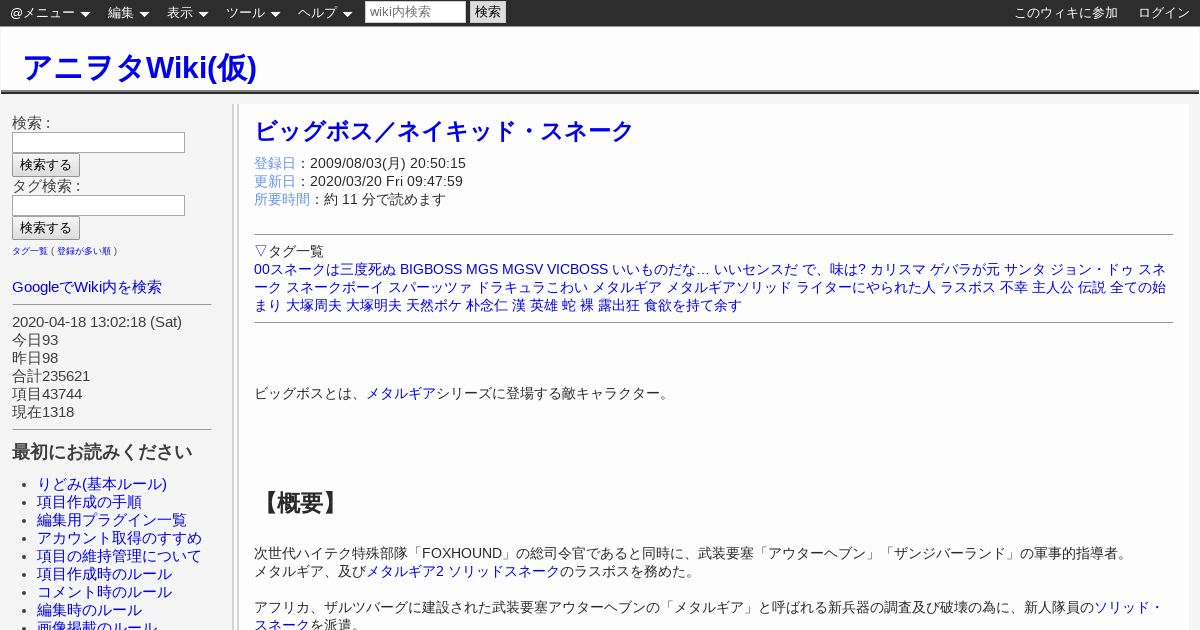Click the 天然ボケ tag

tap(434, 305)
